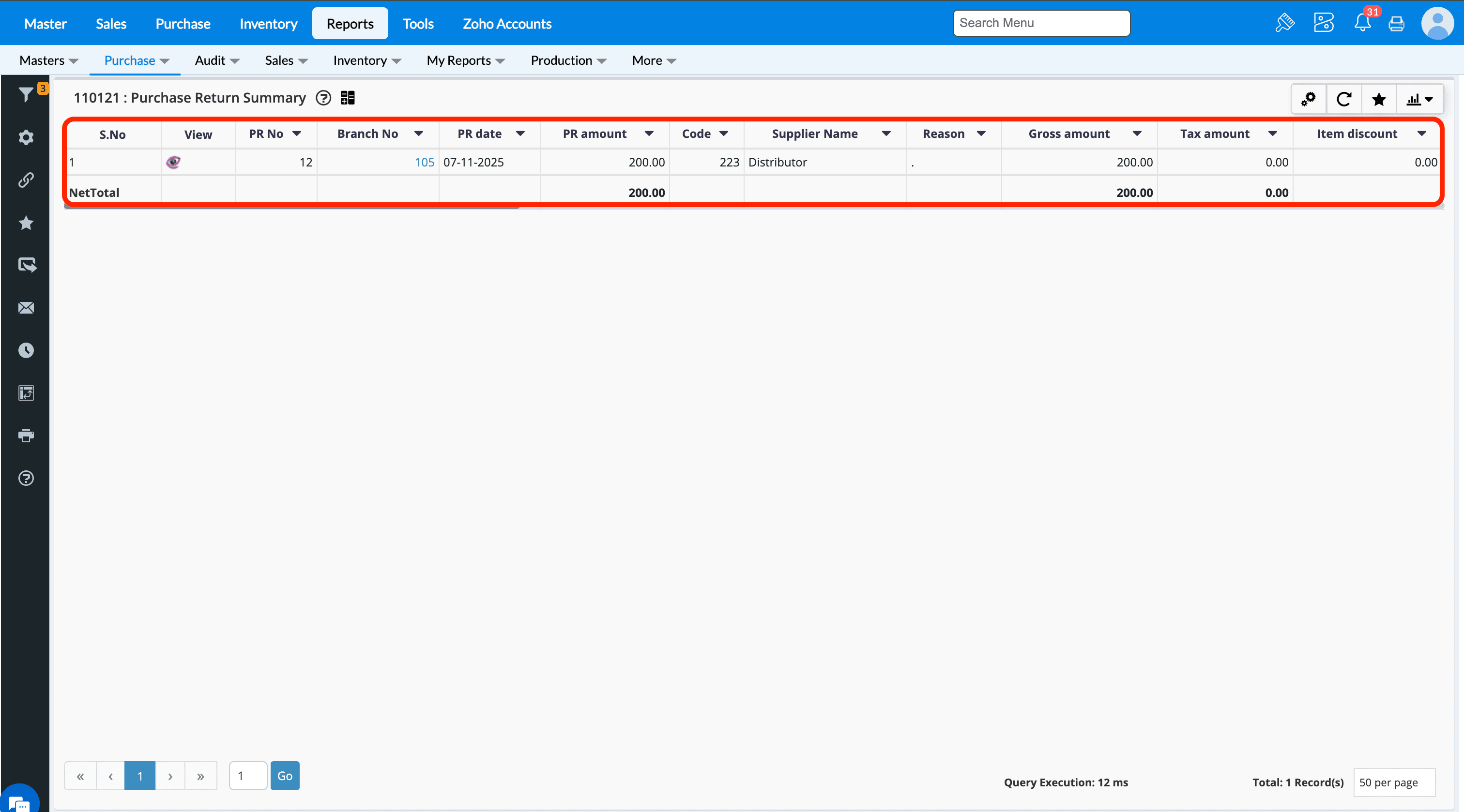Open the help icon next to the report title
This screenshot has height=812, width=1464.
click(323, 98)
